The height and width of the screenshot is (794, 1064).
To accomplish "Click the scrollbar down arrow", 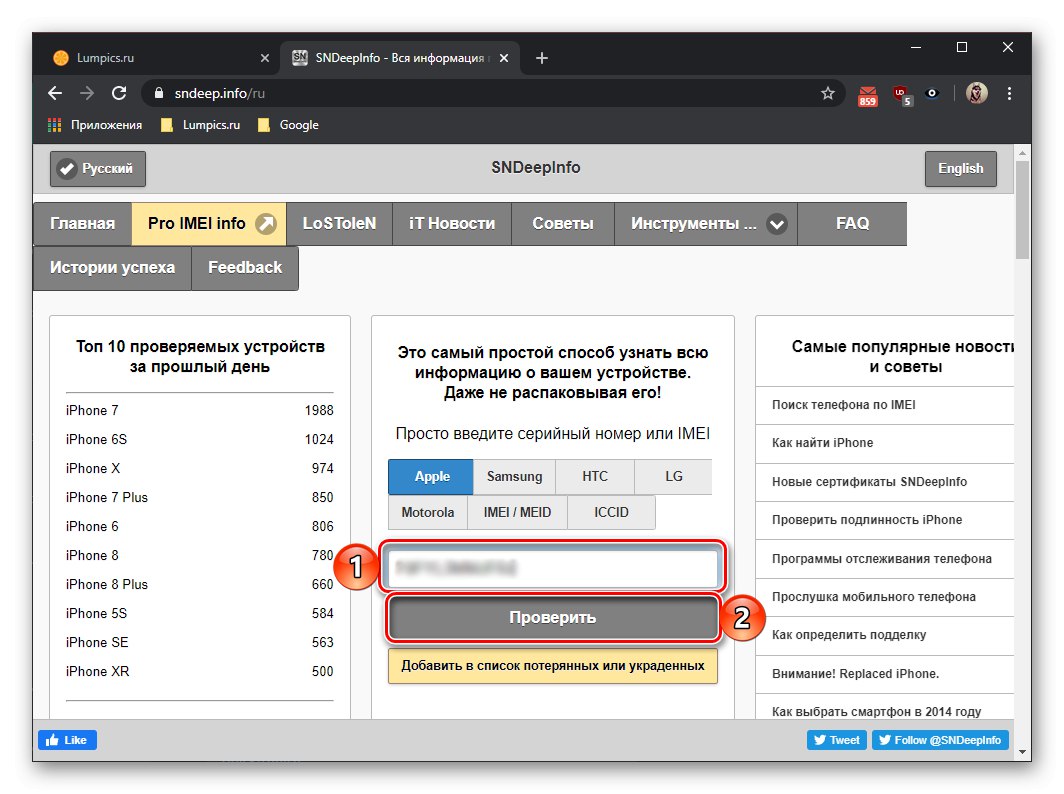I will [1022, 752].
